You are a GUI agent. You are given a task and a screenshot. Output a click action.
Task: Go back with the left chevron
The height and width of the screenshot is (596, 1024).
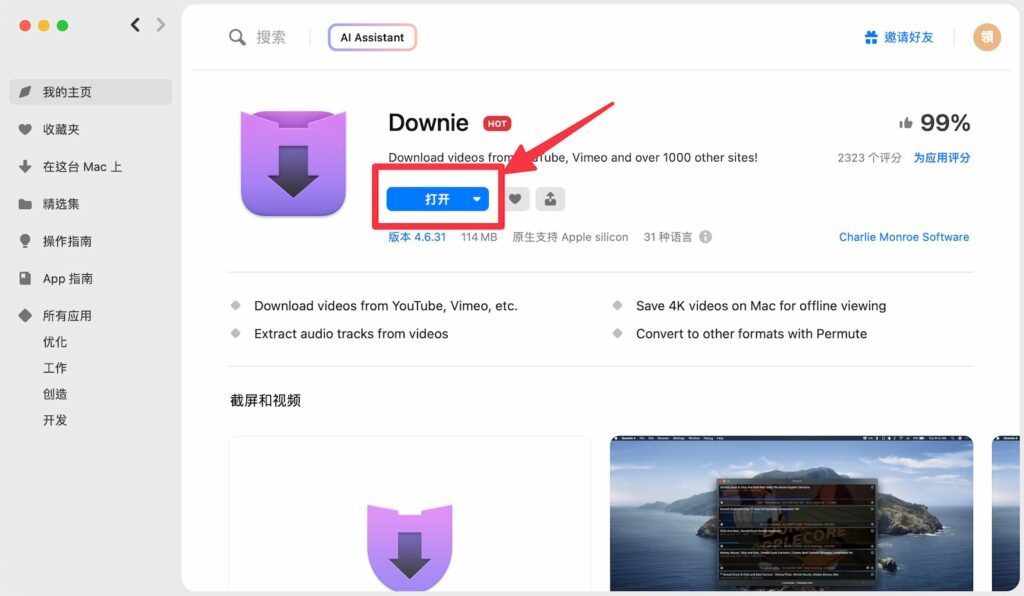click(x=135, y=25)
